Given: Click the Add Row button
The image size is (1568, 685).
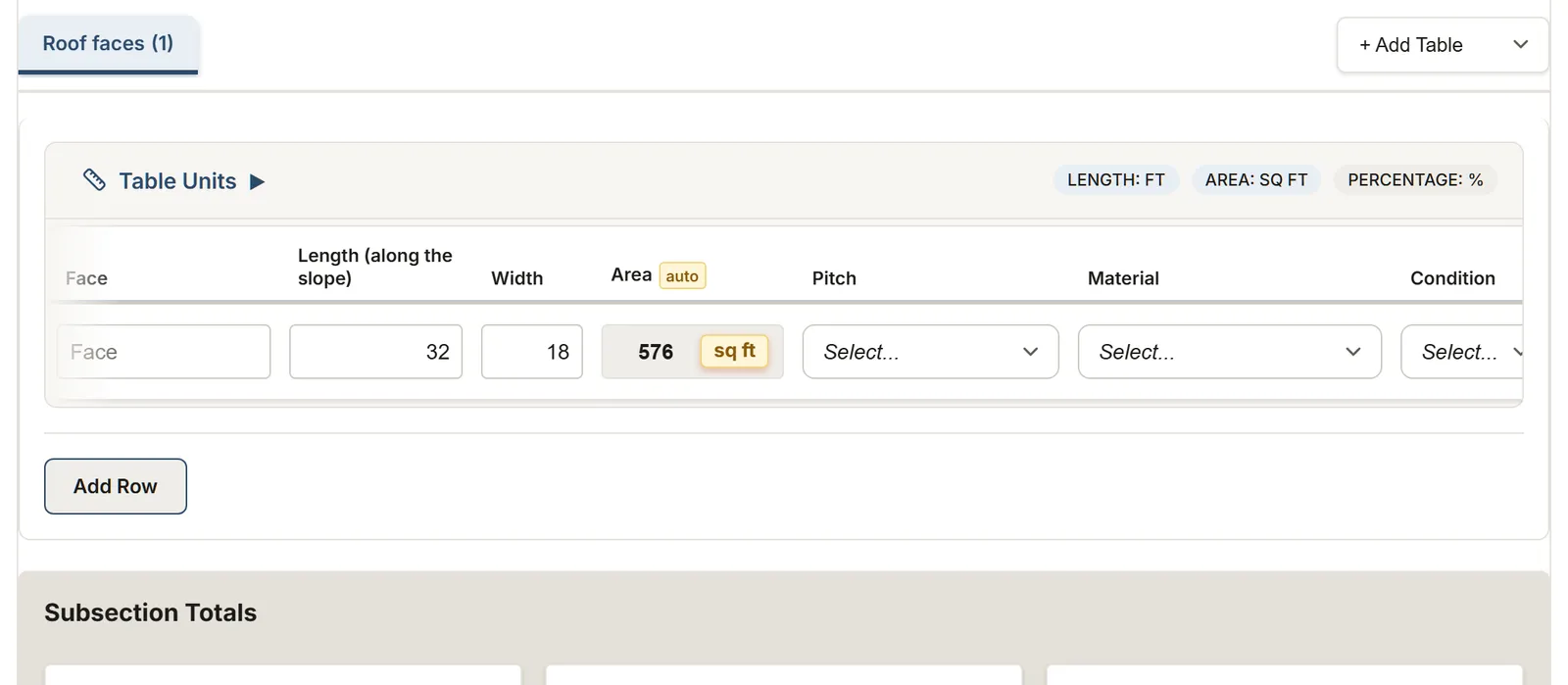Looking at the screenshot, I should pyautogui.click(x=116, y=486).
